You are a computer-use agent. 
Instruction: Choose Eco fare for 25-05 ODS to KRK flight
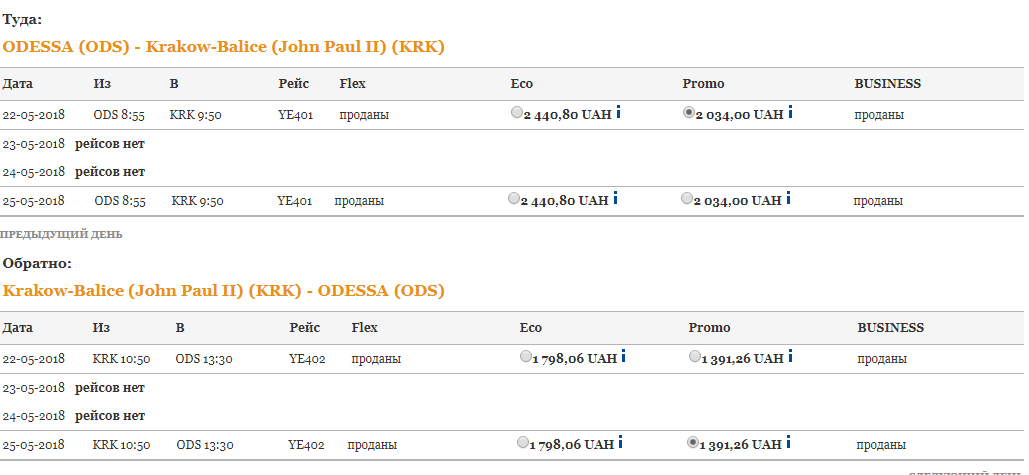[514, 199]
